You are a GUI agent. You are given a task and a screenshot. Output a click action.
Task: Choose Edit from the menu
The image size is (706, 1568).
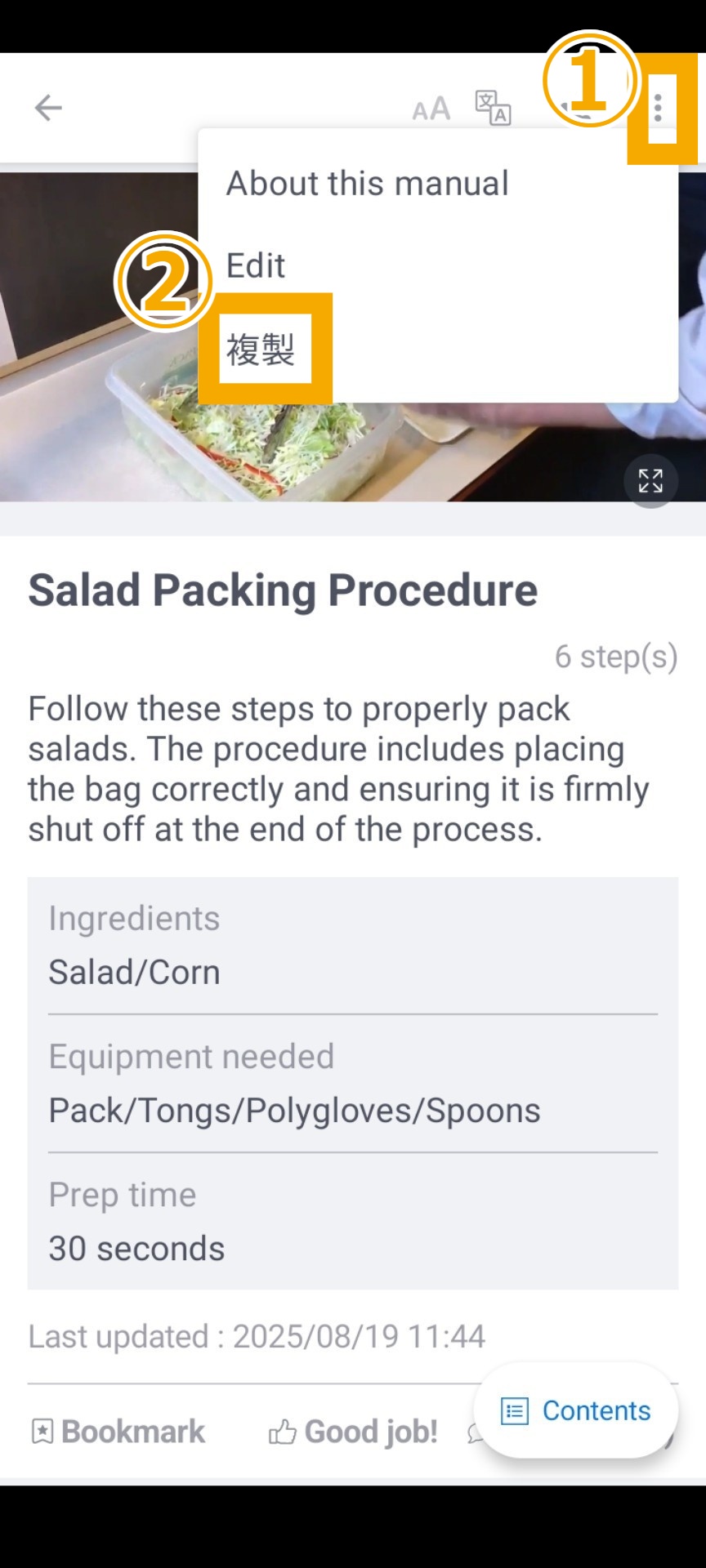click(x=256, y=266)
